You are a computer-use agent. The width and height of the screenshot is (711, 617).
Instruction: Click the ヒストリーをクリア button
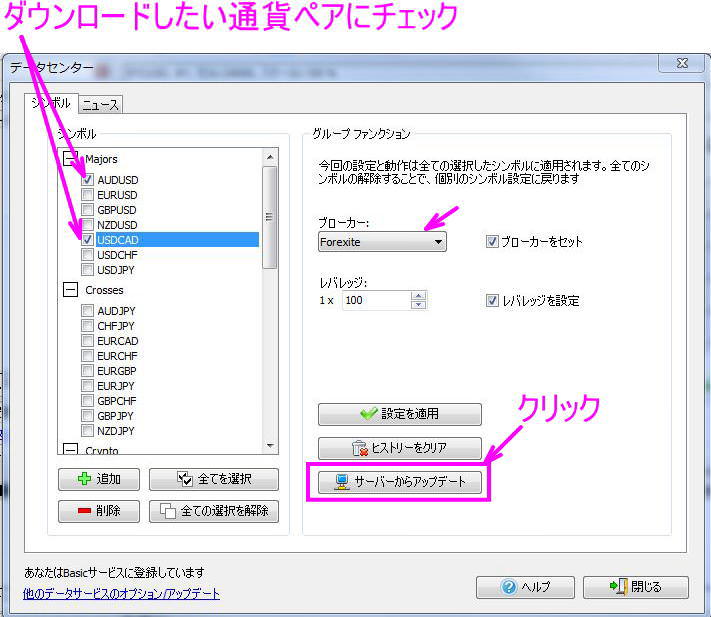coord(399,448)
